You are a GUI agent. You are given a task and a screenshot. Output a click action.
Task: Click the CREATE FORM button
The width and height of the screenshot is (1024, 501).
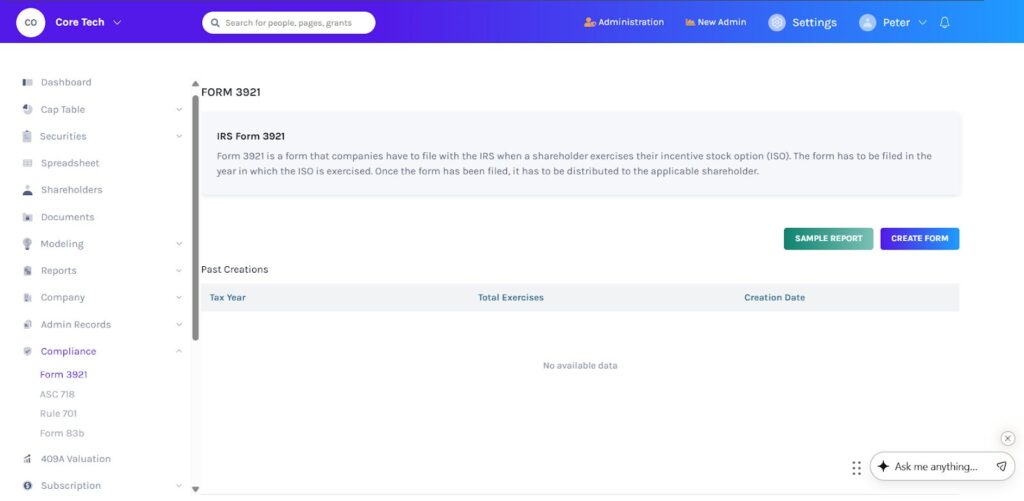pos(920,238)
